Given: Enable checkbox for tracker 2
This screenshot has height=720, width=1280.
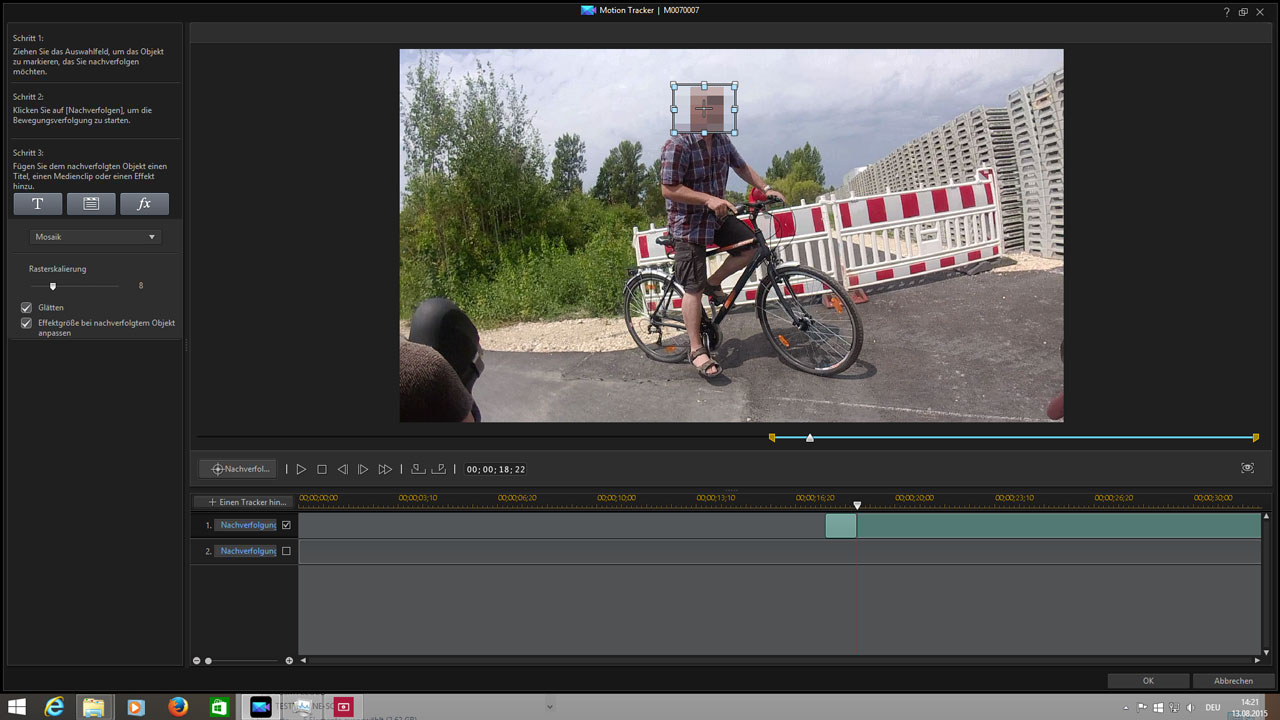Looking at the screenshot, I should (286, 551).
